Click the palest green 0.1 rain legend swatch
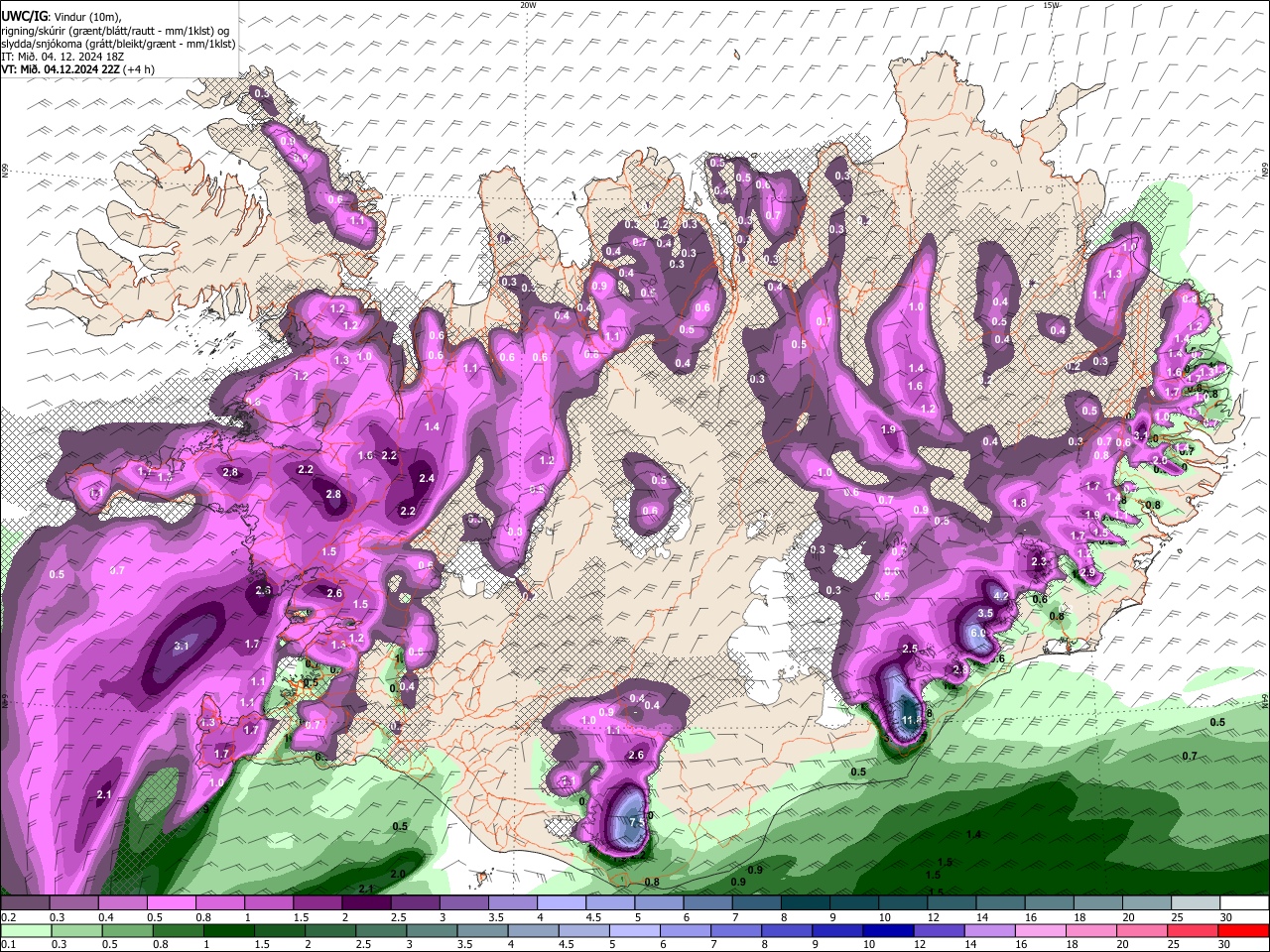This screenshot has width=1270, height=952. 26,931
